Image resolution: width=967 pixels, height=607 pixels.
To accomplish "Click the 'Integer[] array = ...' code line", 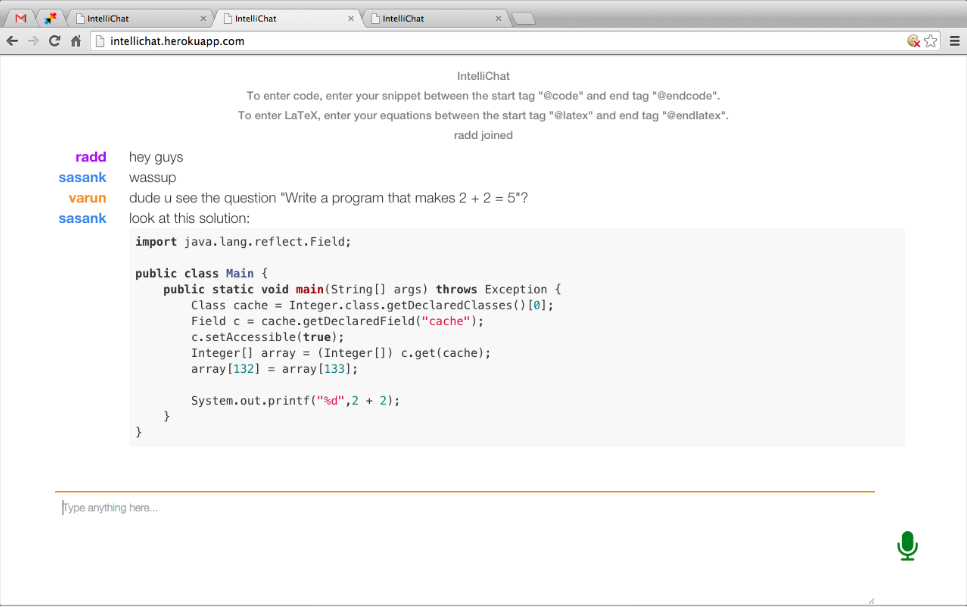I will [341, 353].
